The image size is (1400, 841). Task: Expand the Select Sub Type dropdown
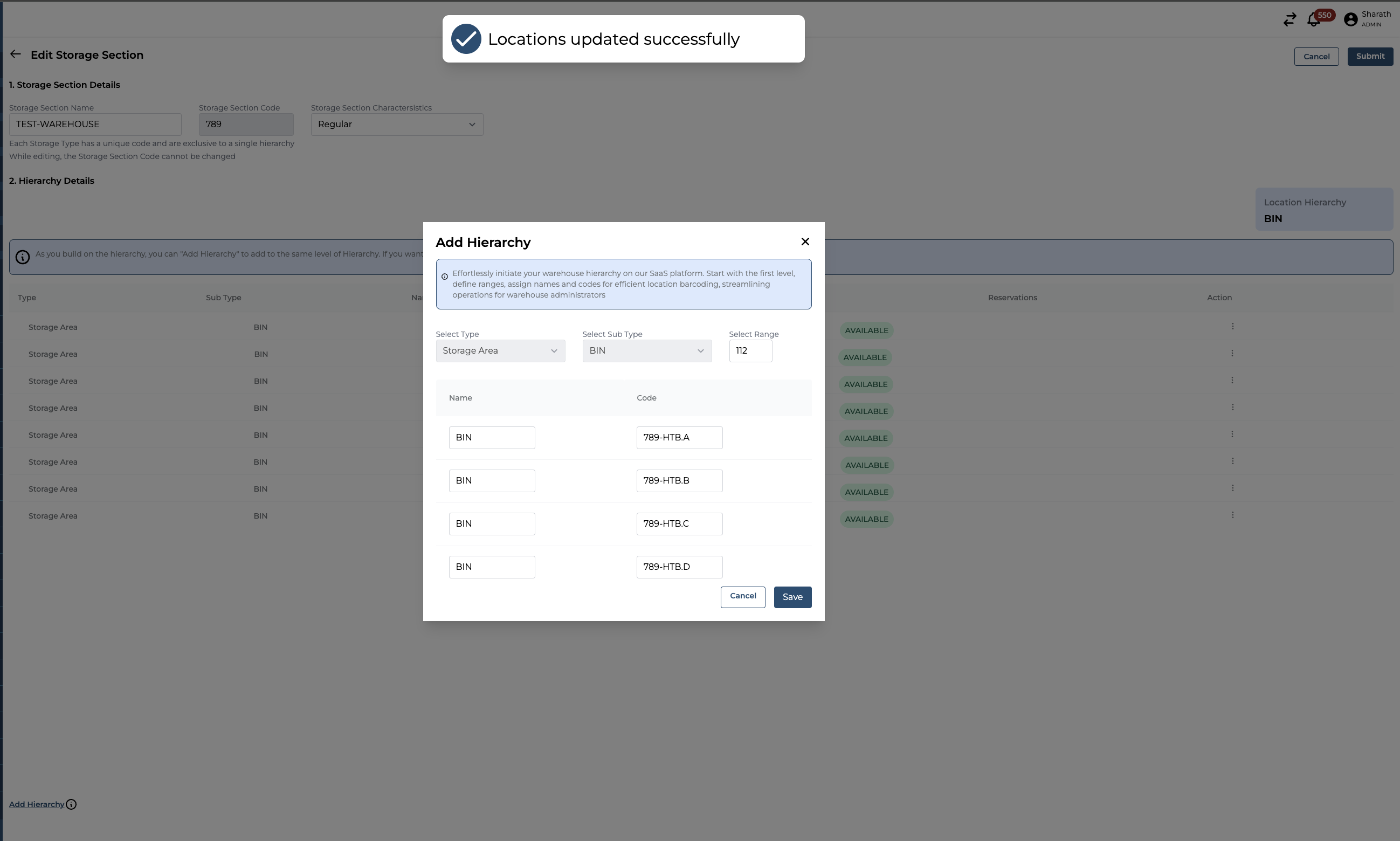tap(646, 351)
